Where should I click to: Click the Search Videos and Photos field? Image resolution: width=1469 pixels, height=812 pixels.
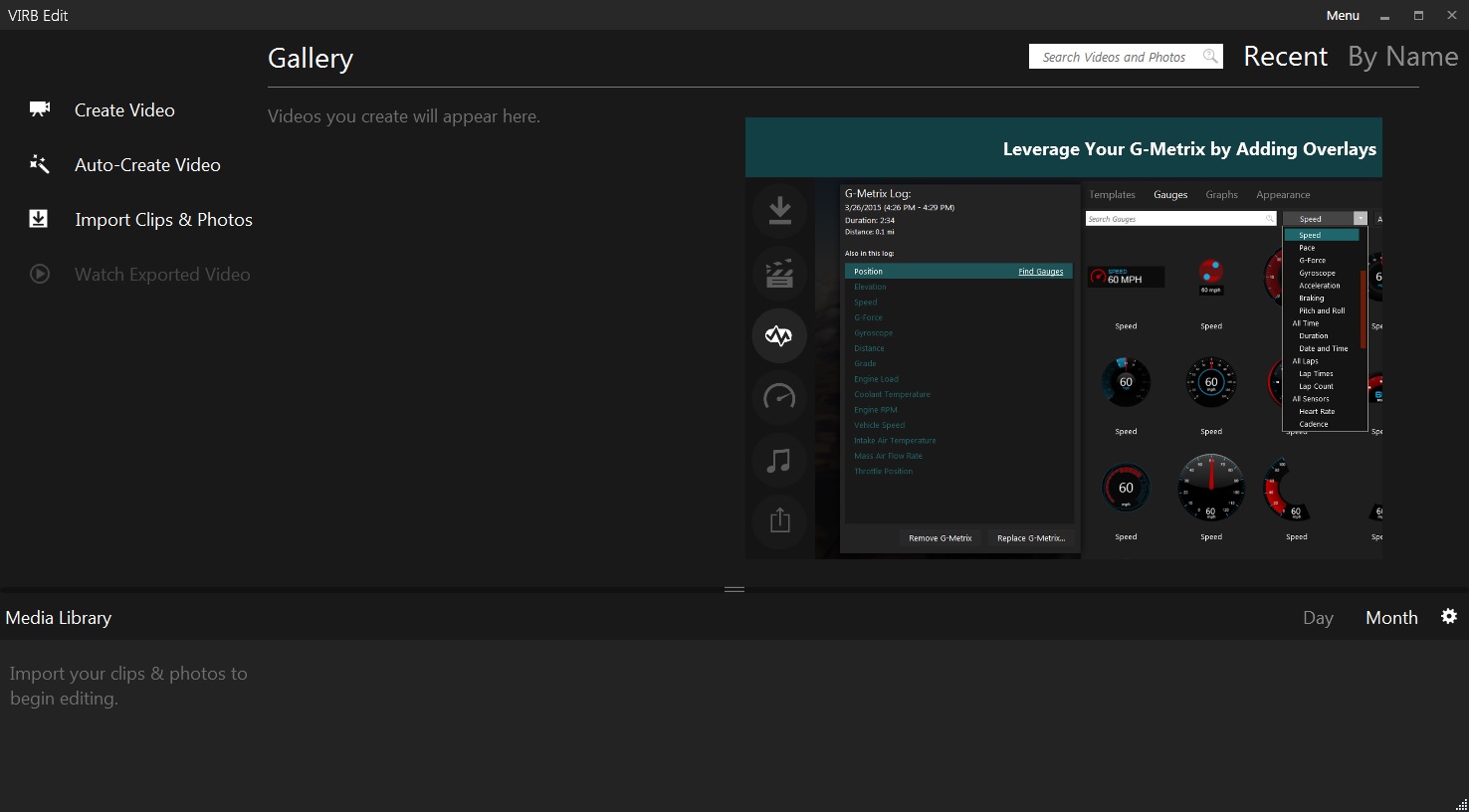coord(1115,57)
